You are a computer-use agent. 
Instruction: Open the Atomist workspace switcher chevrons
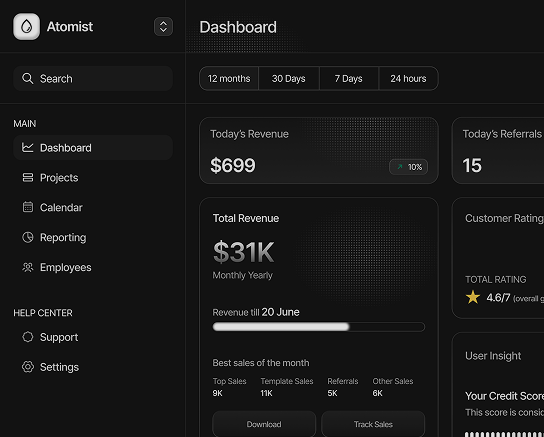point(163,27)
